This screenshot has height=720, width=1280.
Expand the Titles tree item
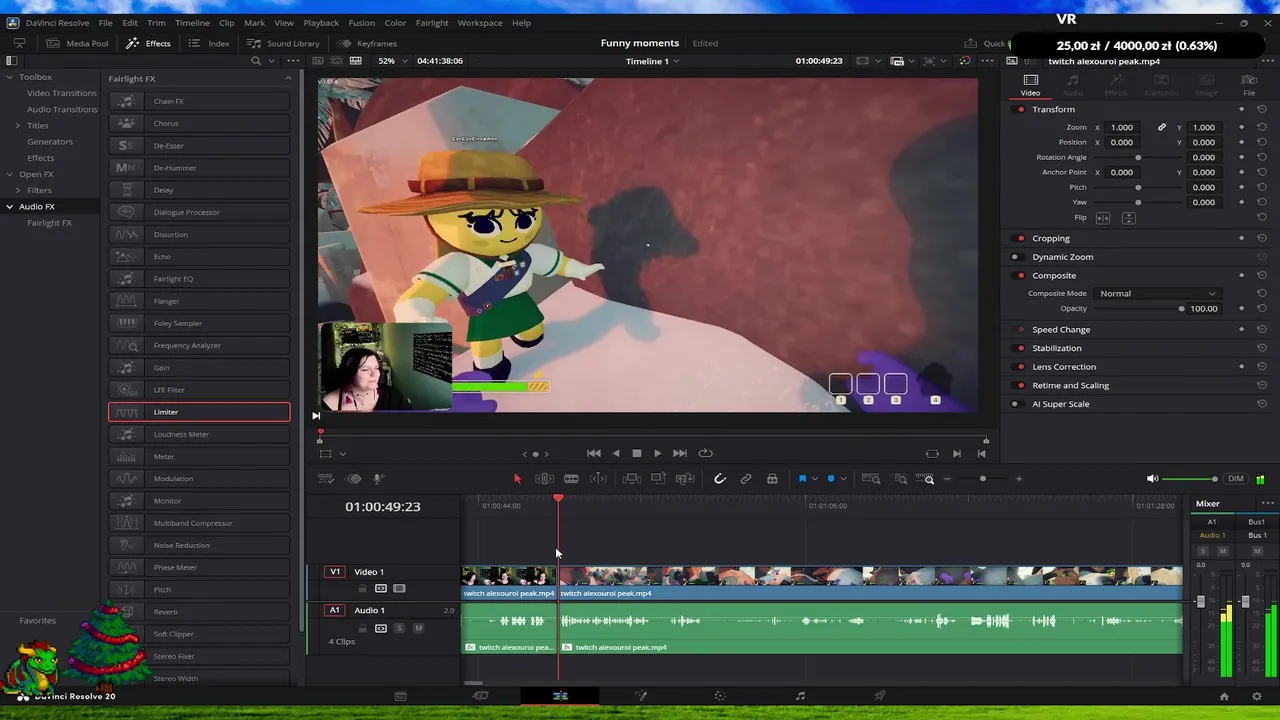[x=18, y=126]
